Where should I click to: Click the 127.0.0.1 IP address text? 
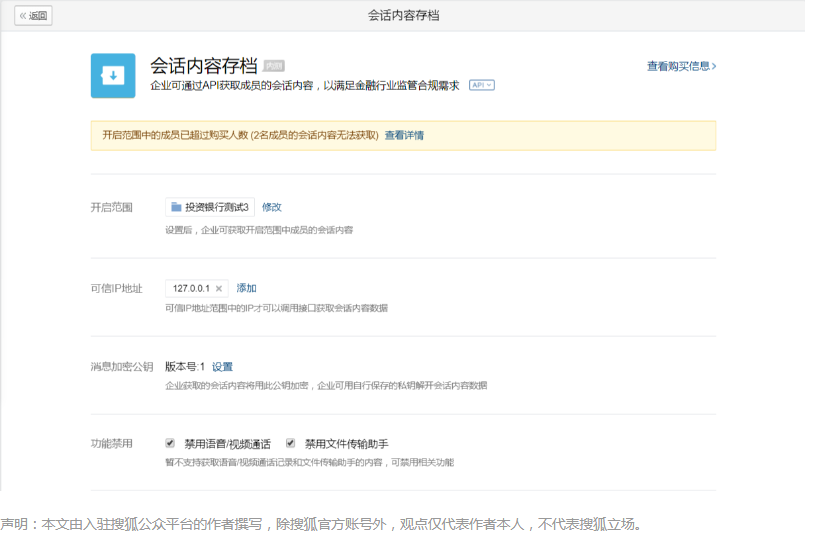click(191, 288)
